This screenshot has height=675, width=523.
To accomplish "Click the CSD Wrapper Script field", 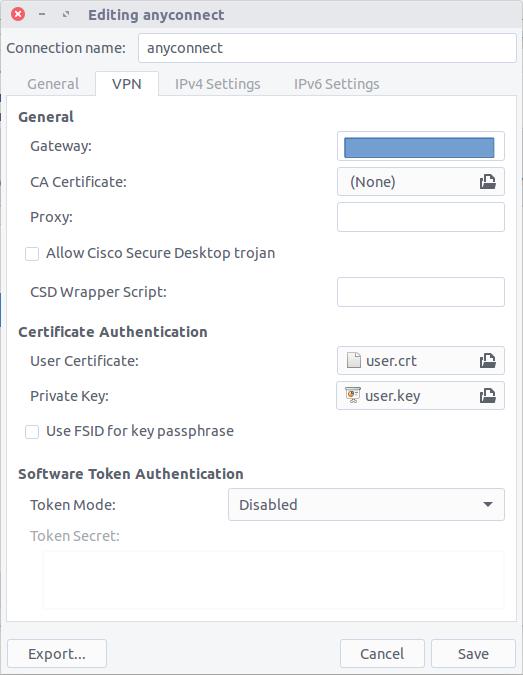I will pyautogui.click(x=421, y=292).
